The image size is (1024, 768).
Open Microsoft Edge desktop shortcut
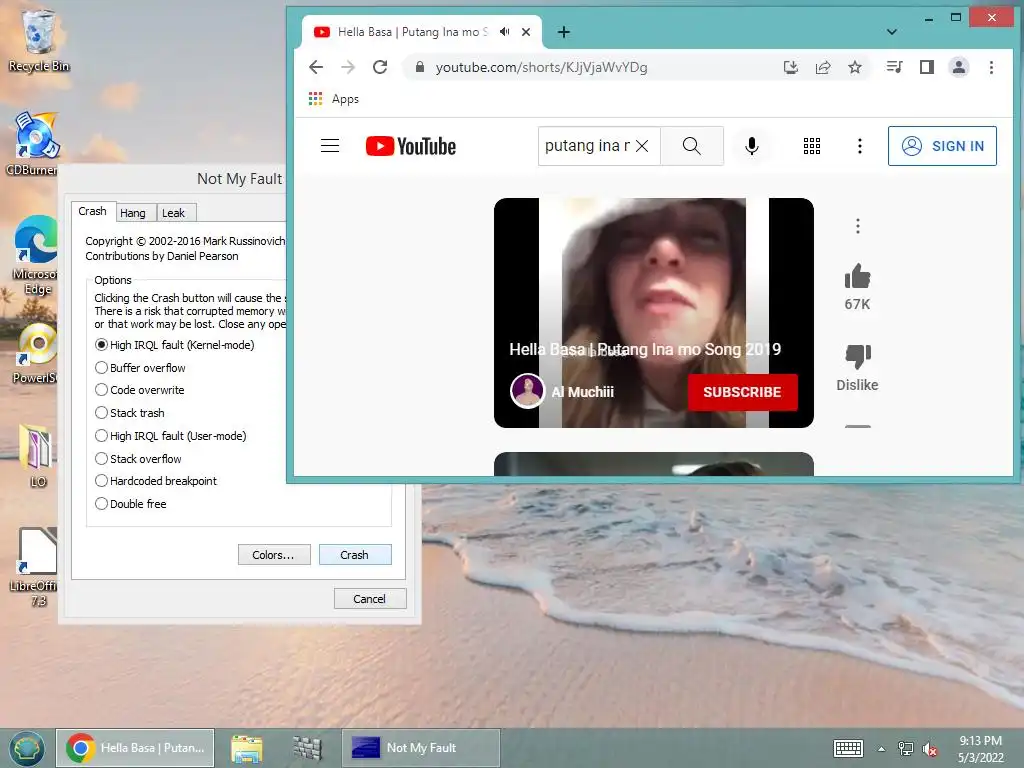coord(35,255)
